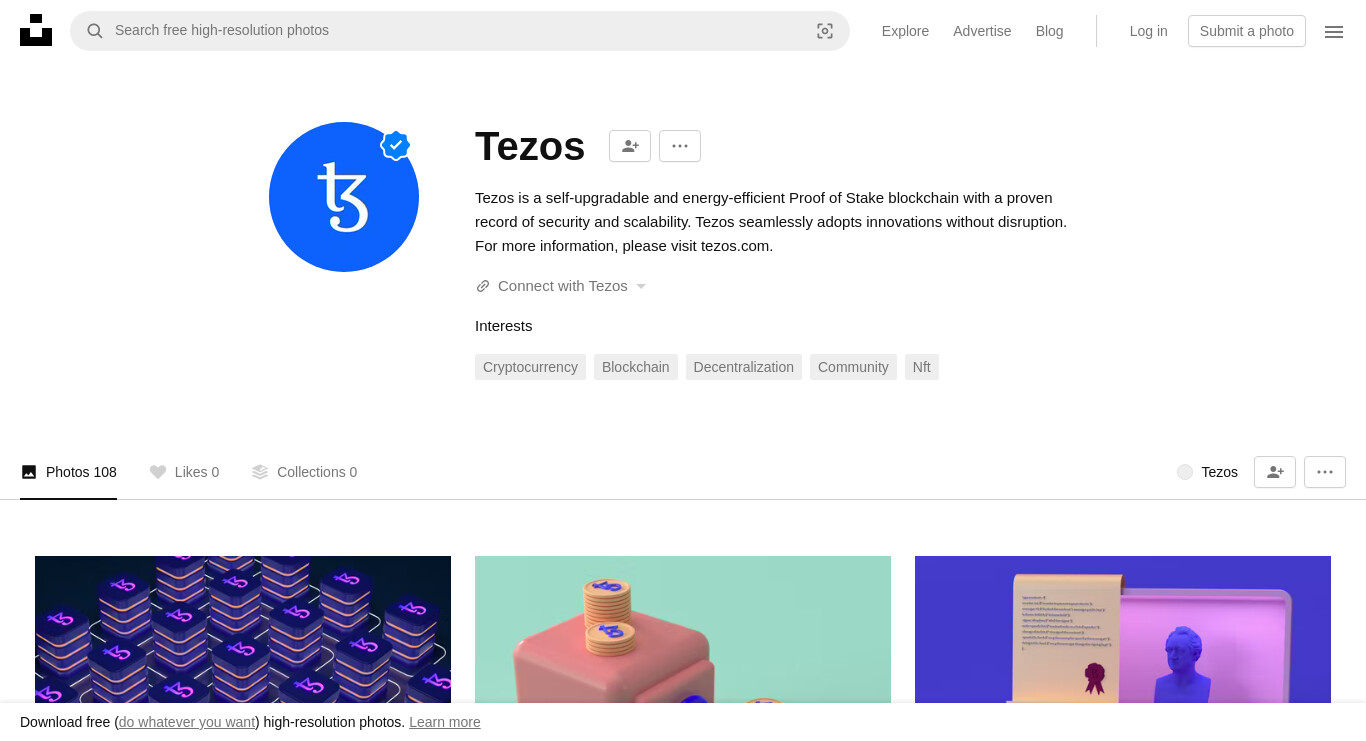Select the Nft interest tag
The height and width of the screenshot is (741, 1366).
(x=922, y=367)
